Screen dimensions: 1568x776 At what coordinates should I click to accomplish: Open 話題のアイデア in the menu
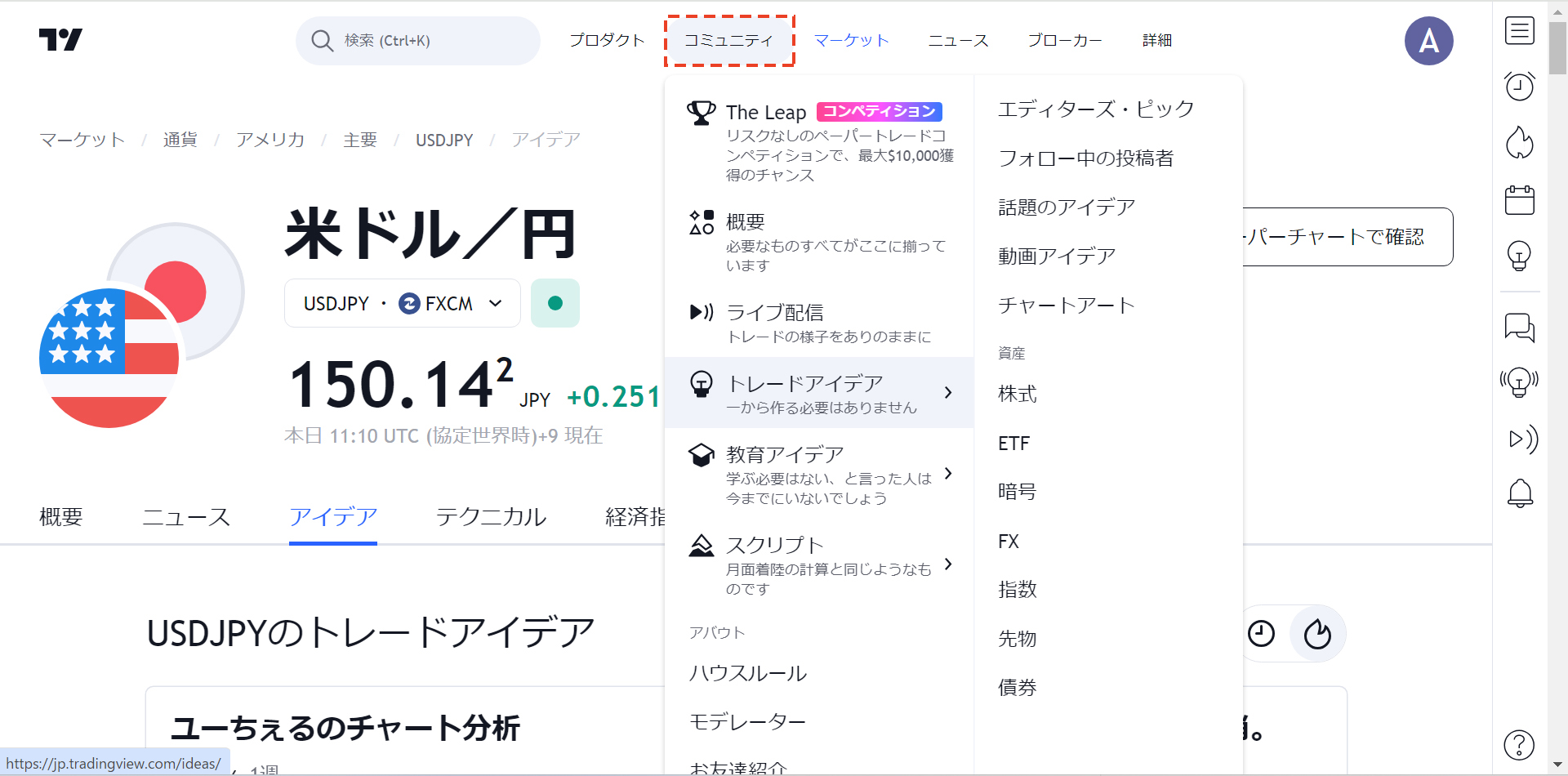[1067, 207]
